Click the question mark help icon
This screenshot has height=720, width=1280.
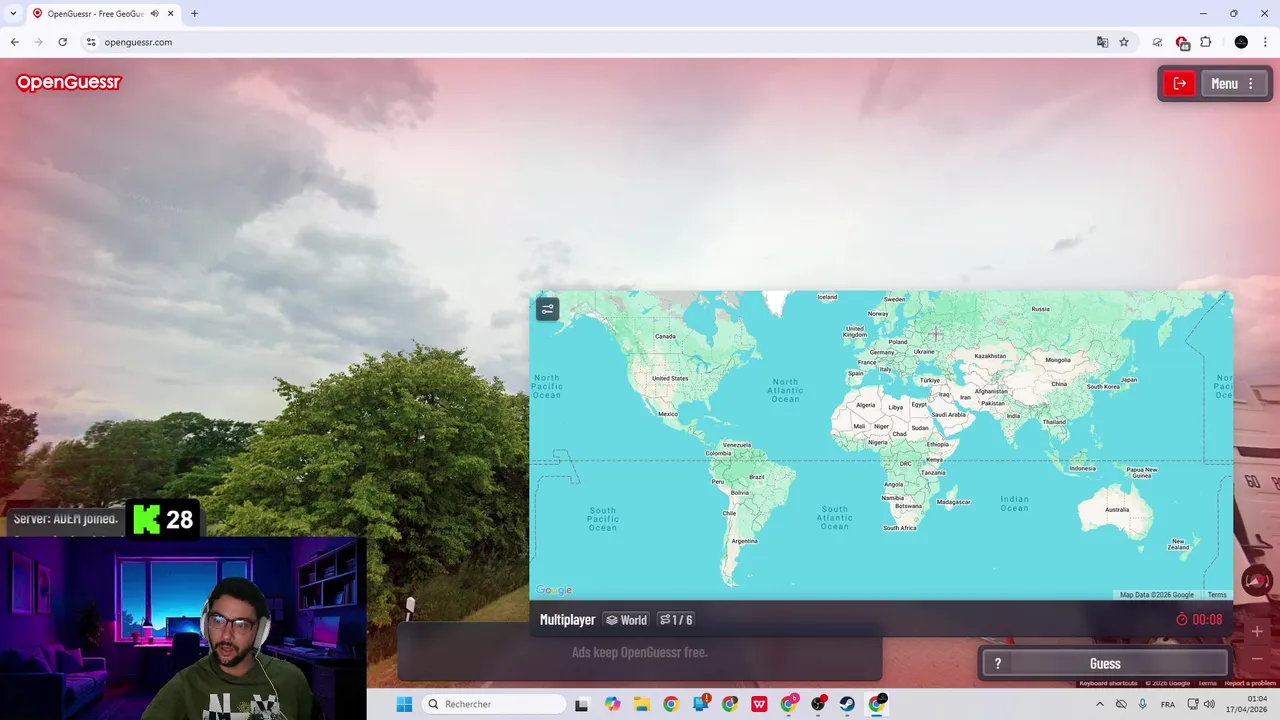click(997, 663)
